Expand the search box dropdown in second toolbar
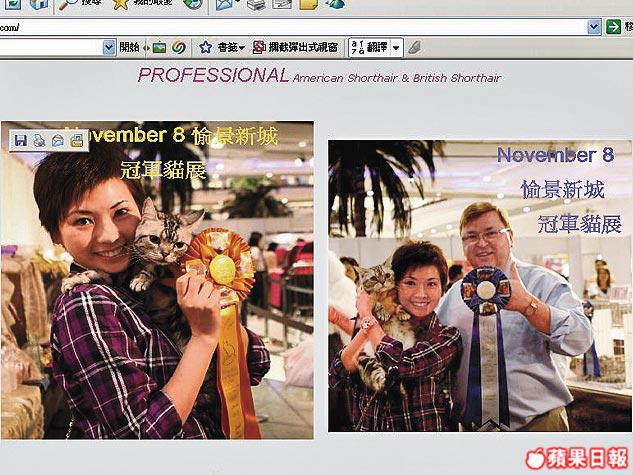Image resolution: width=633 pixels, height=475 pixels. tap(109, 47)
